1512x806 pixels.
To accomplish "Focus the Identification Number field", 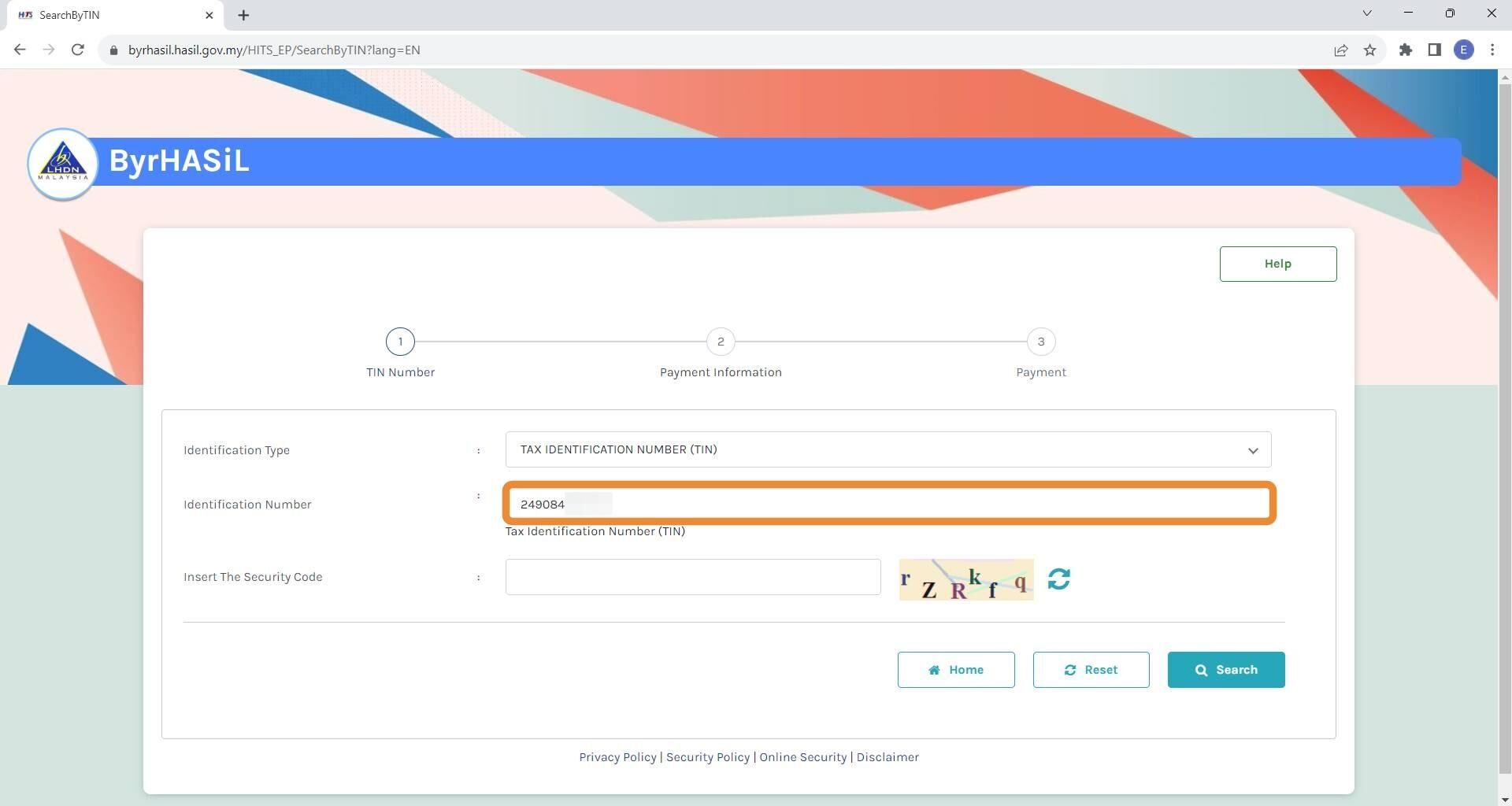I will tap(889, 504).
